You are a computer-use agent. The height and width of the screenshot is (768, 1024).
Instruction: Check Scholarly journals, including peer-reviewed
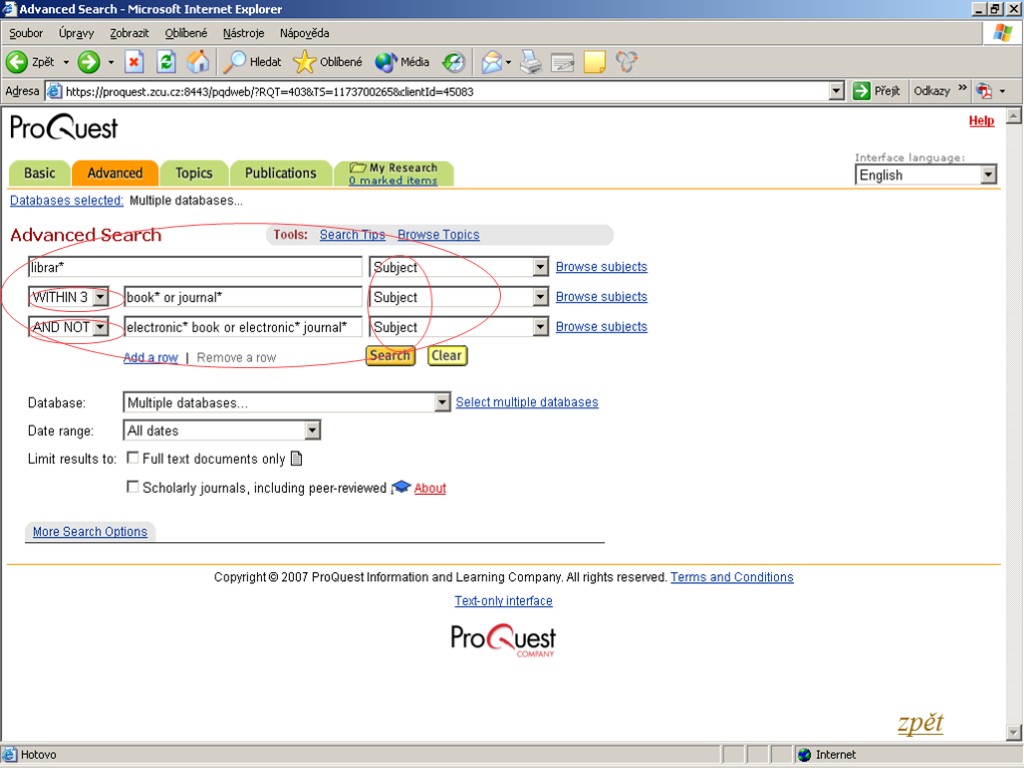[133, 487]
